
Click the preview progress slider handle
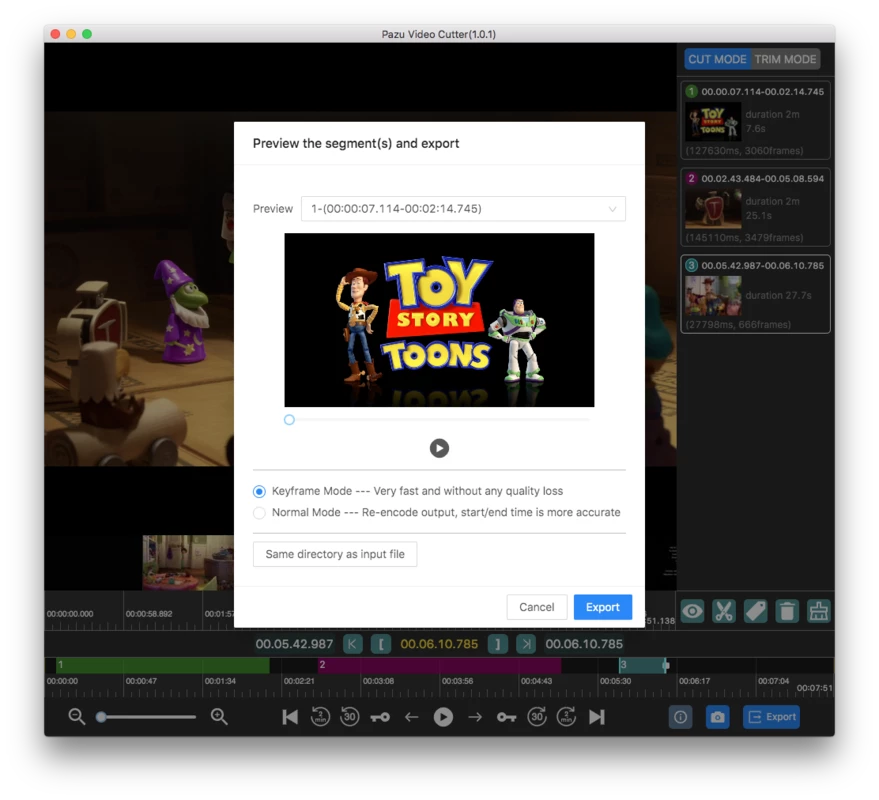(289, 419)
